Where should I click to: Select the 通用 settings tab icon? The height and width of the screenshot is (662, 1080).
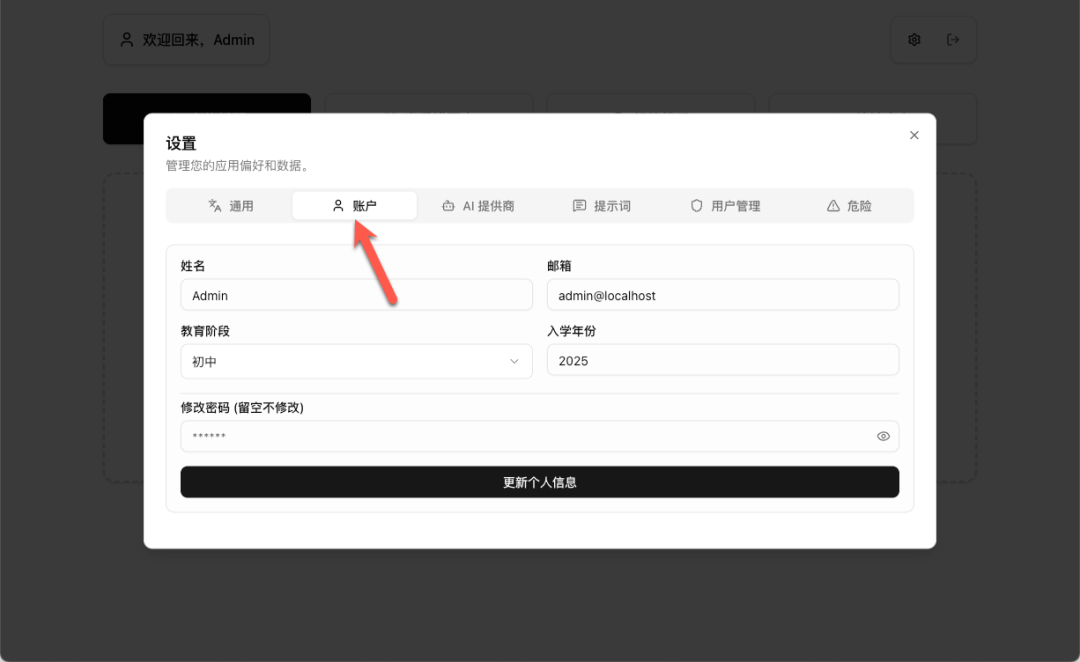click(214, 205)
